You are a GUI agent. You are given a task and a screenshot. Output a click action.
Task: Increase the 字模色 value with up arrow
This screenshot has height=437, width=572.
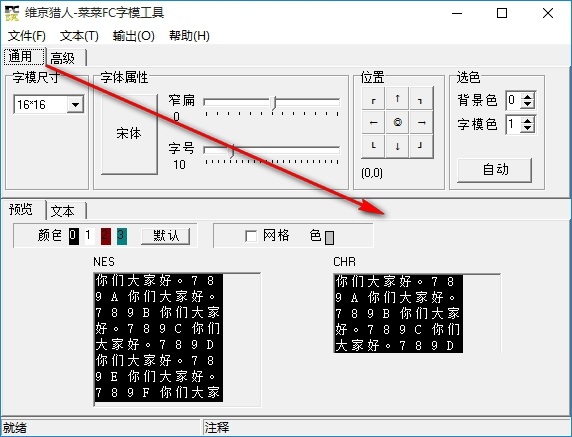coord(527,121)
